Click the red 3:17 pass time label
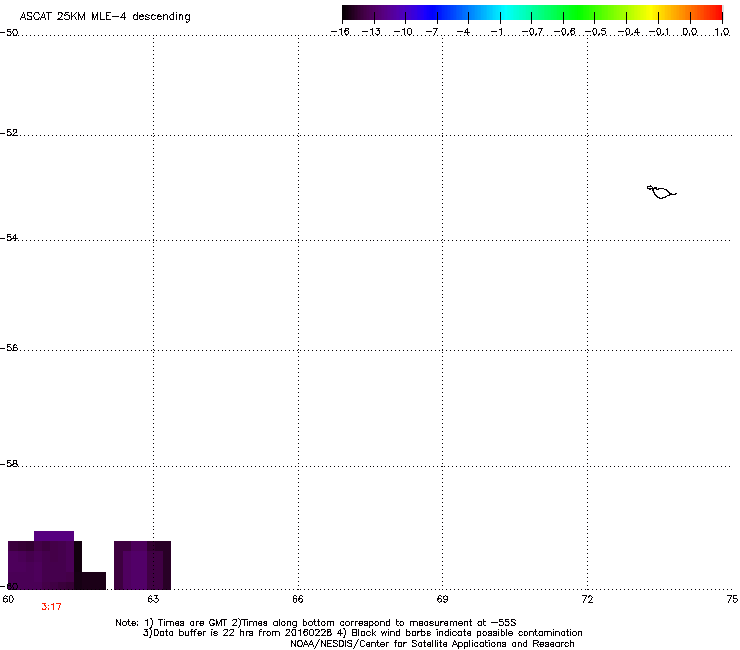This screenshot has height=650, width=740. pos(51,607)
